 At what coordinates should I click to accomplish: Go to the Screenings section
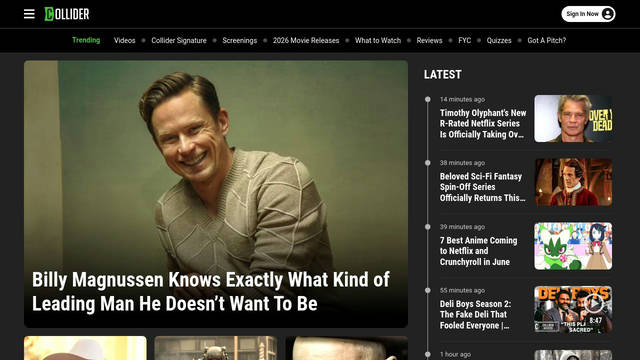coord(240,40)
